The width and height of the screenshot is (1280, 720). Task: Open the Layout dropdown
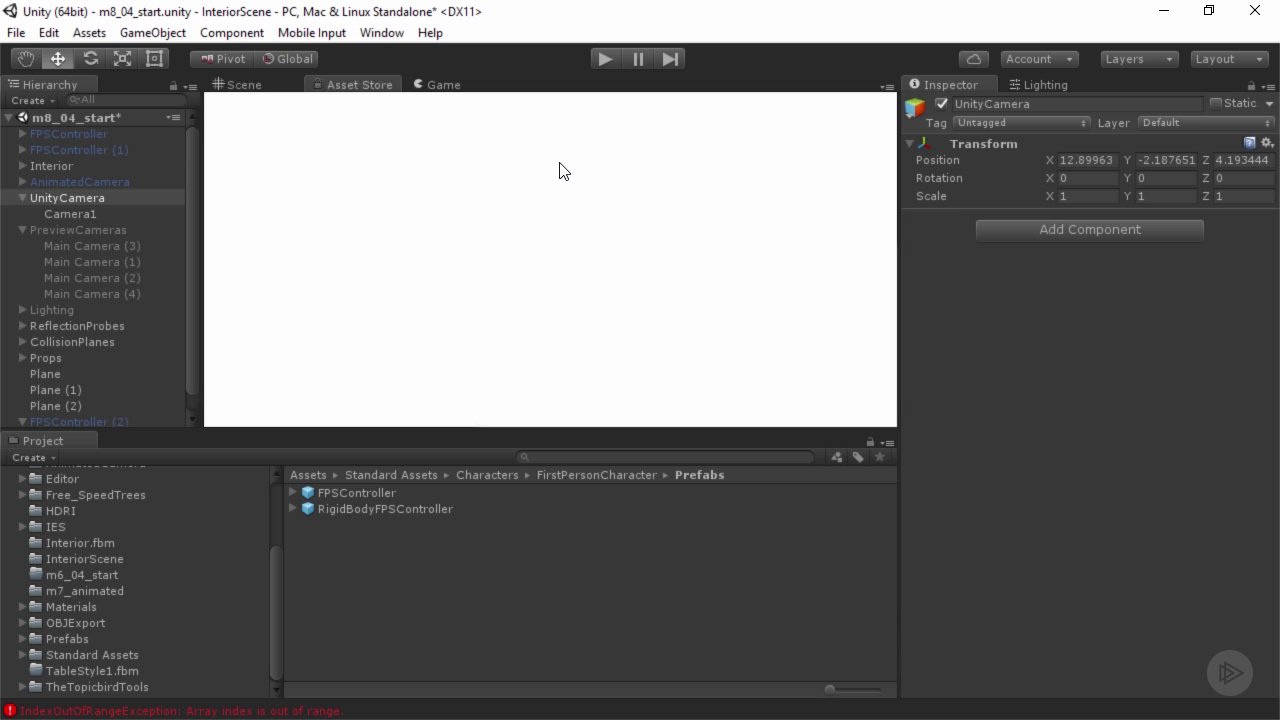[x=1230, y=59]
